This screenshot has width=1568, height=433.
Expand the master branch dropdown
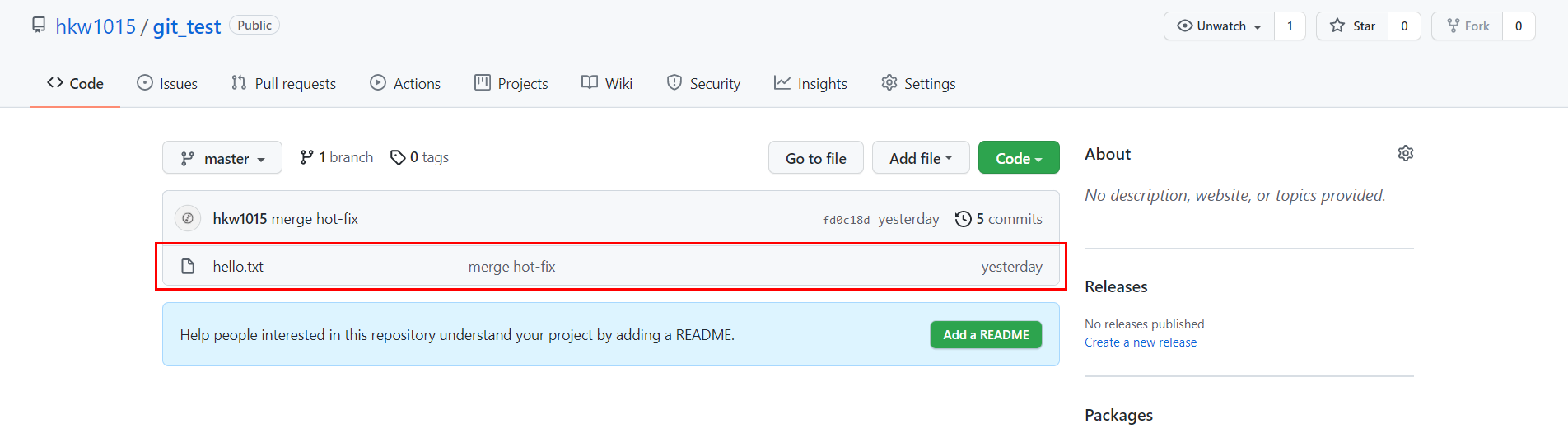pos(222,158)
